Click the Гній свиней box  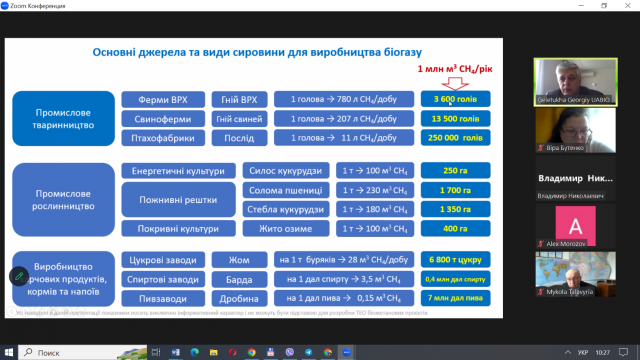[x=239, y=119]
